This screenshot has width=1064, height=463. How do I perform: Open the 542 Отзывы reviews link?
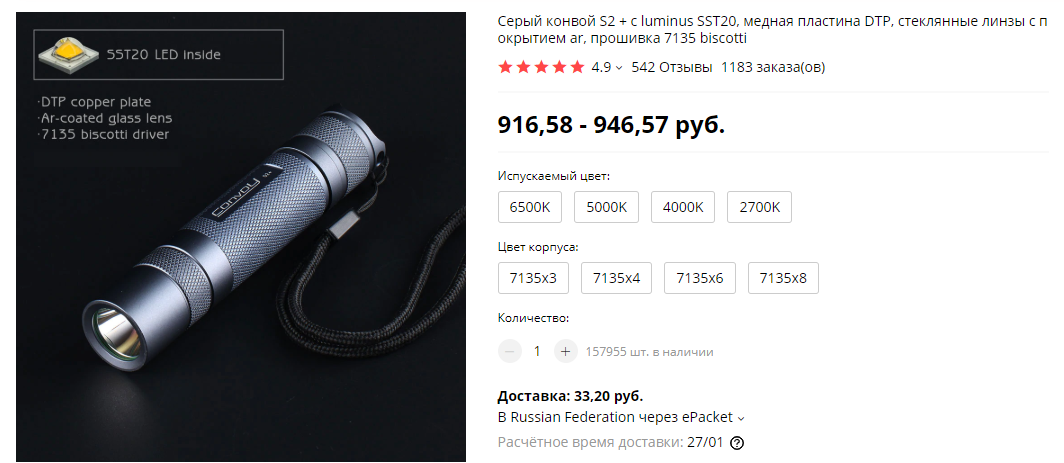[672, 67]
